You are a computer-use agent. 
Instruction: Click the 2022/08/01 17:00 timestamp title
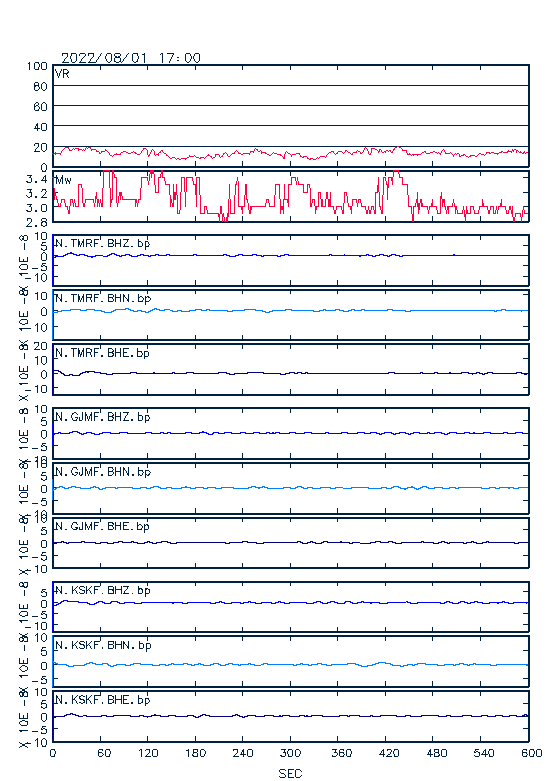pyautogui.click(x=131, y=58)
